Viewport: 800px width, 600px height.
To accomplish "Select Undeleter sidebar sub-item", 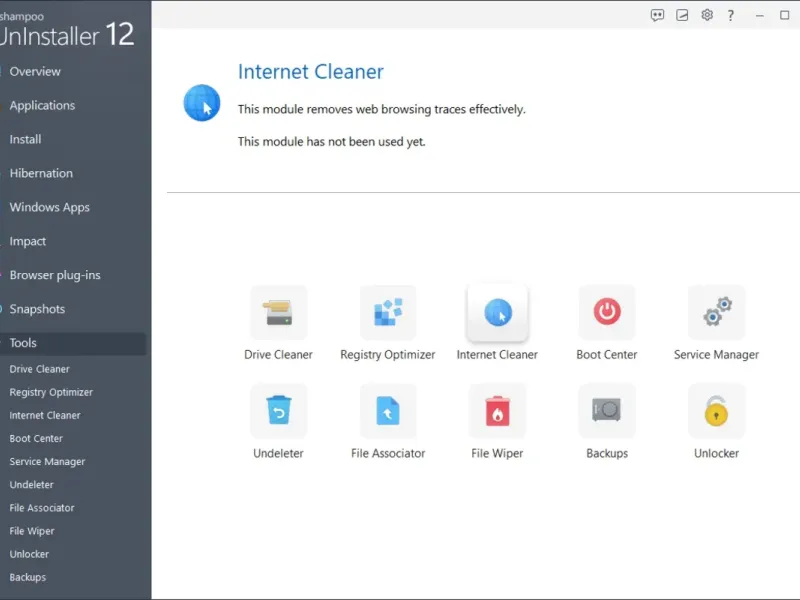I will tap(32, 485).
